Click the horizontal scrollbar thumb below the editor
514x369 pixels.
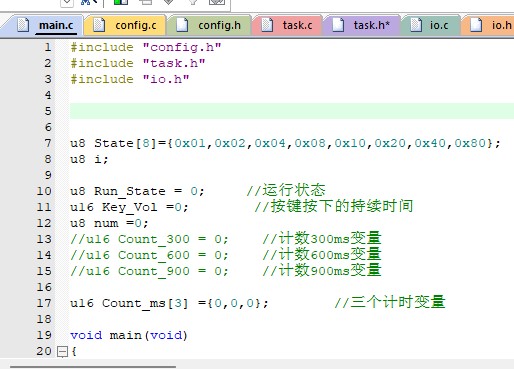click(93, 367)
